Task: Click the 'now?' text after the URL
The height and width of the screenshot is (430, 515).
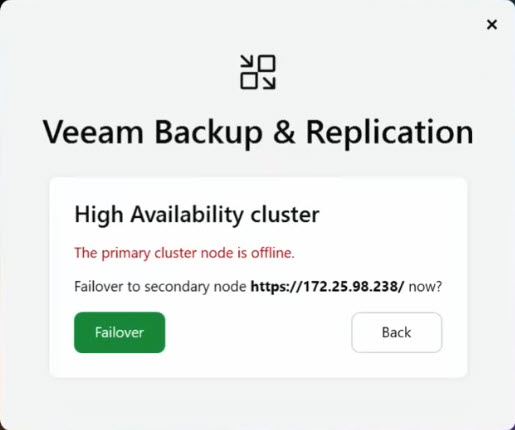Action: 425,286
